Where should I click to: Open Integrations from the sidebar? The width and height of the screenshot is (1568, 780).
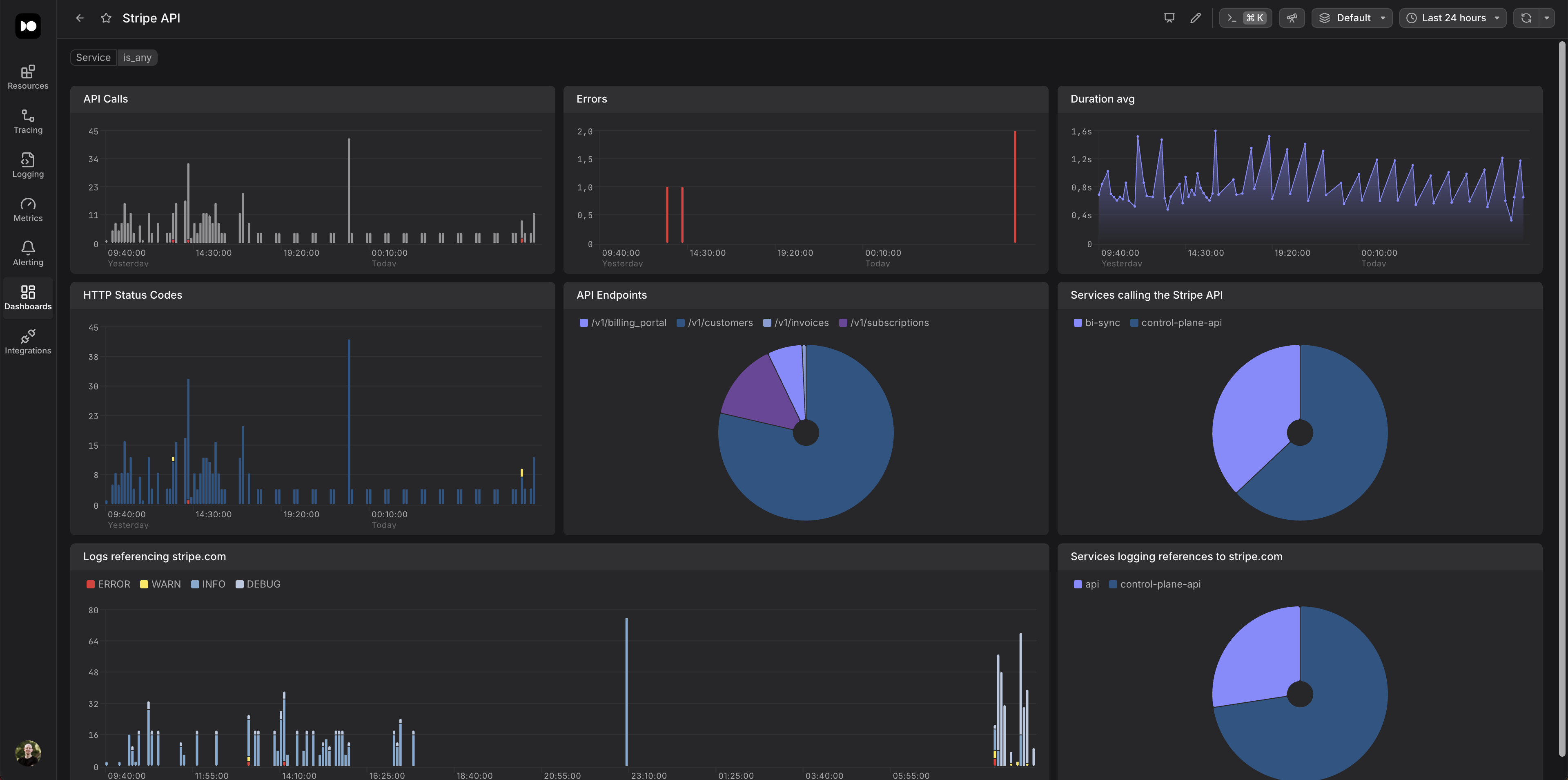[28, 342]
